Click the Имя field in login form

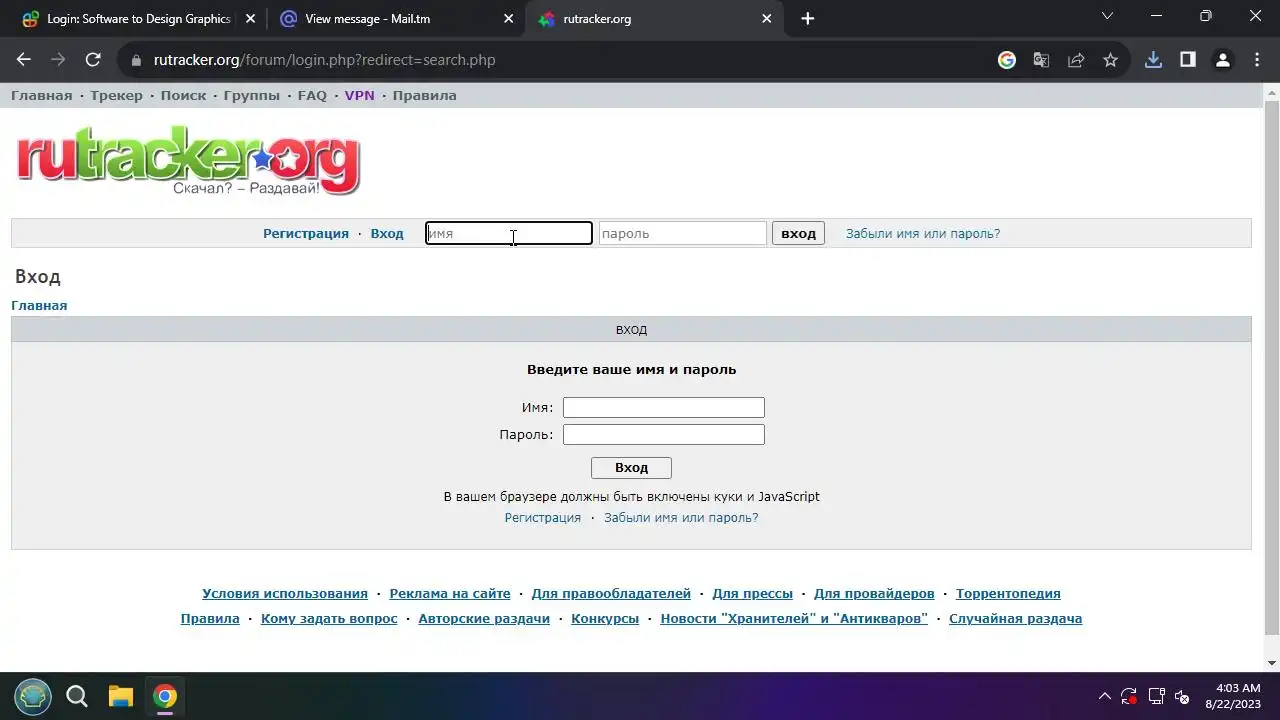coord(664,407)
